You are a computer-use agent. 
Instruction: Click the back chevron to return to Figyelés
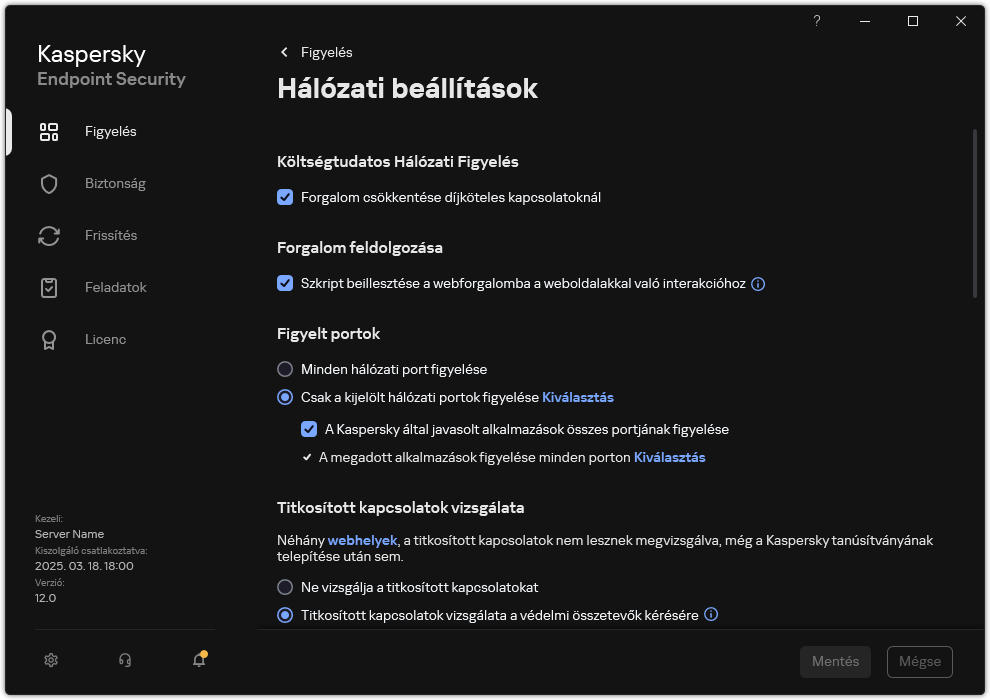pyautogui.click(x=283, y=52)
